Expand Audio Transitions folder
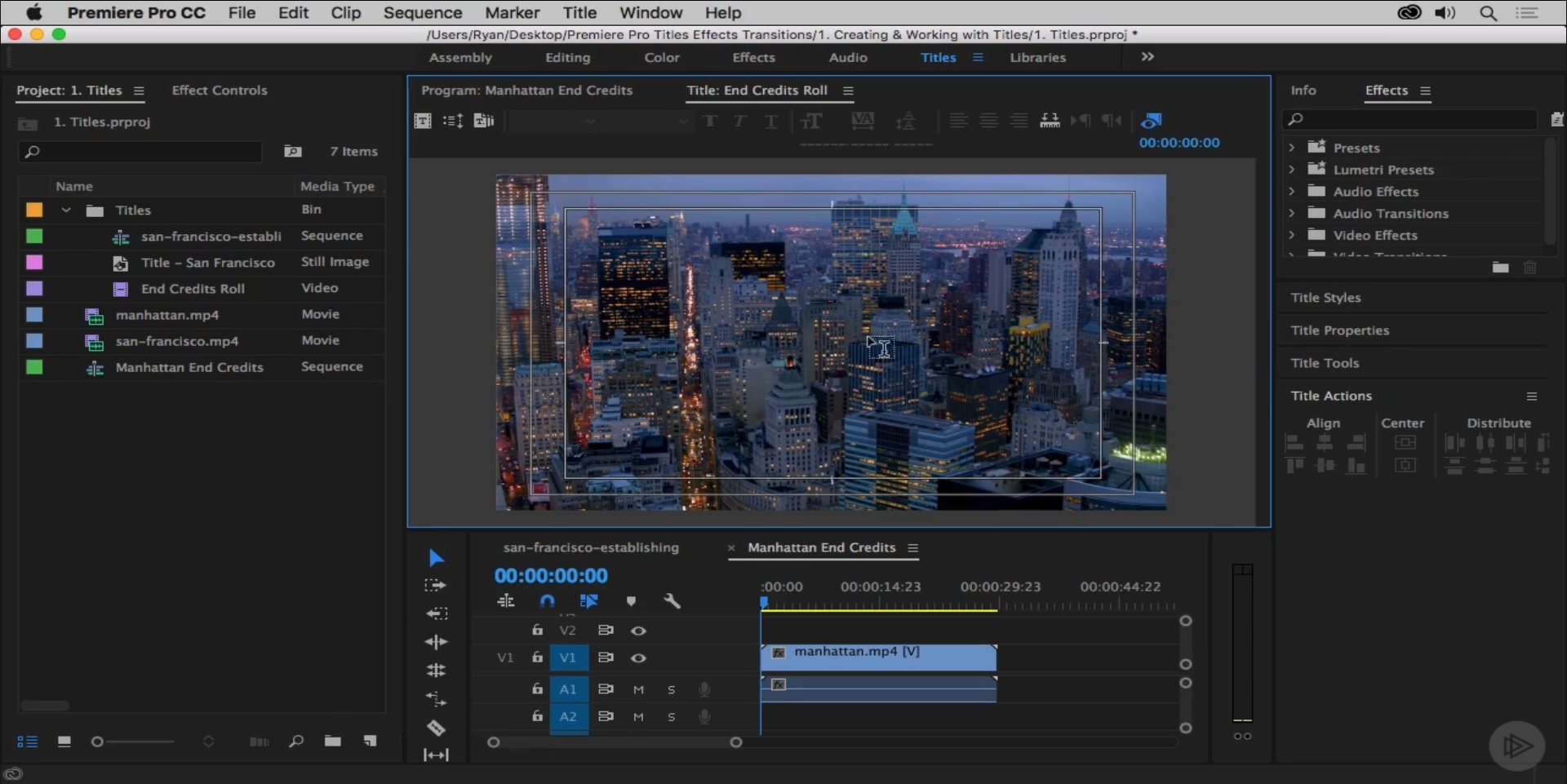Screen dimensions: 1567x784 pyautogui.click(x=1291, y=213)
